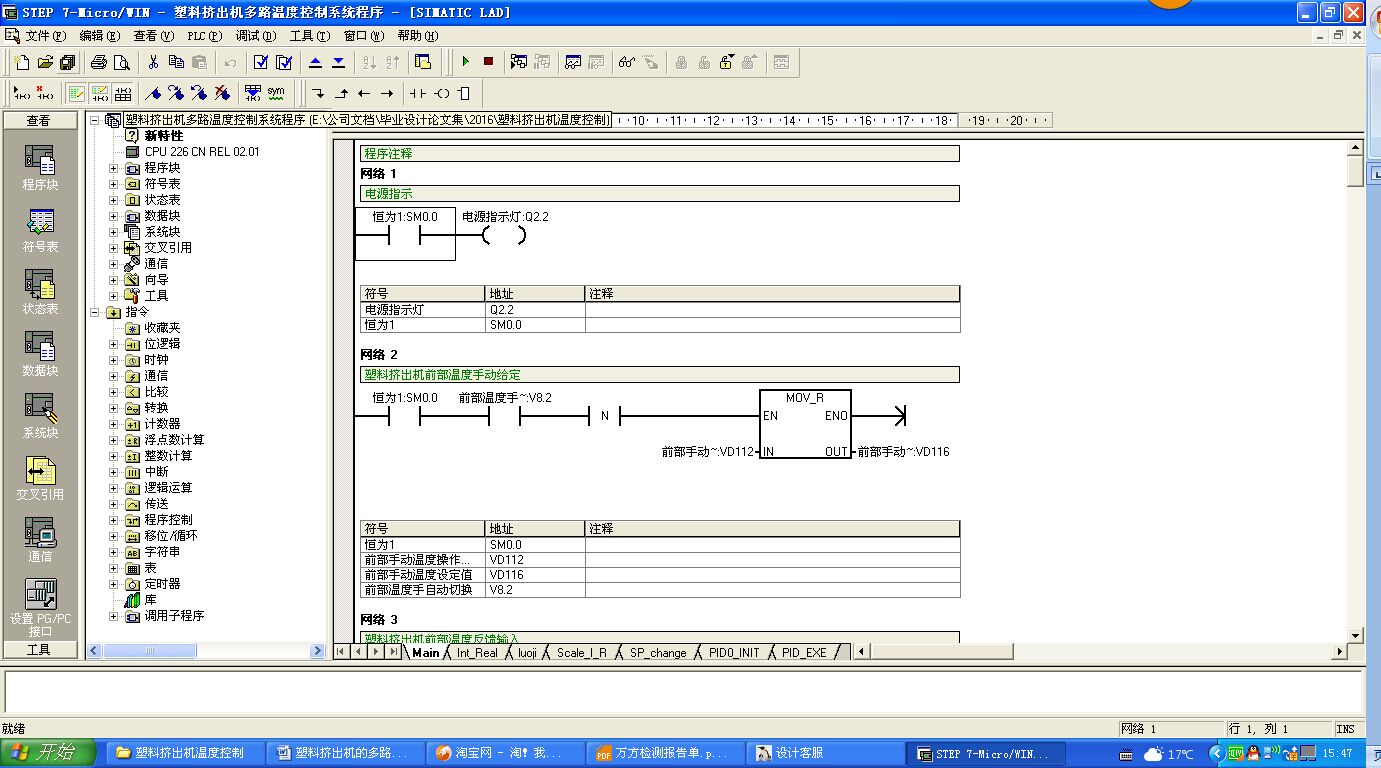The image size is (1381, 768).
Task: Click the 工具 bar button at bottom
Action: [x=40, y=650]
